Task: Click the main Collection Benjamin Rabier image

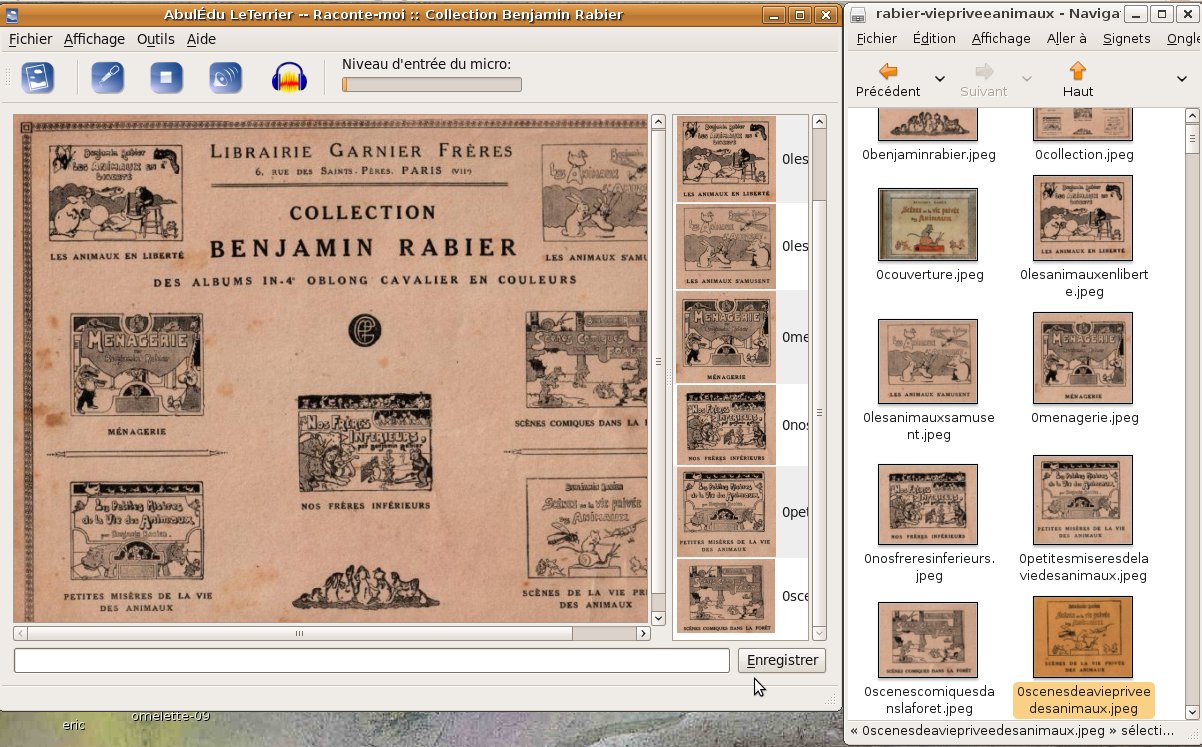Action: (331, 368)
